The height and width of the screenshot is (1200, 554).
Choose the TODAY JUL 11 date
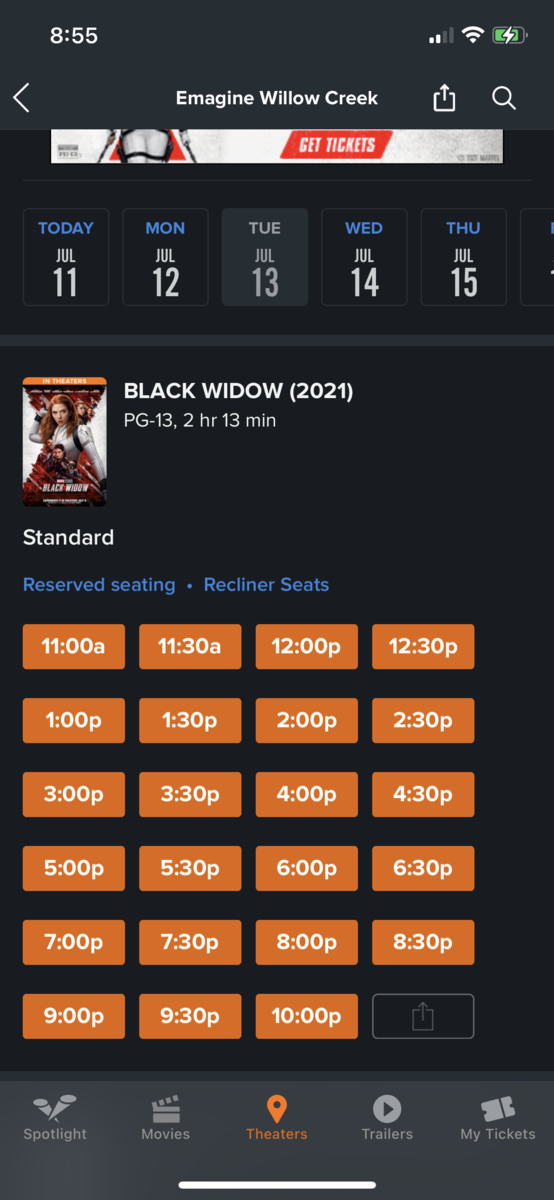[x=66, y=257]
